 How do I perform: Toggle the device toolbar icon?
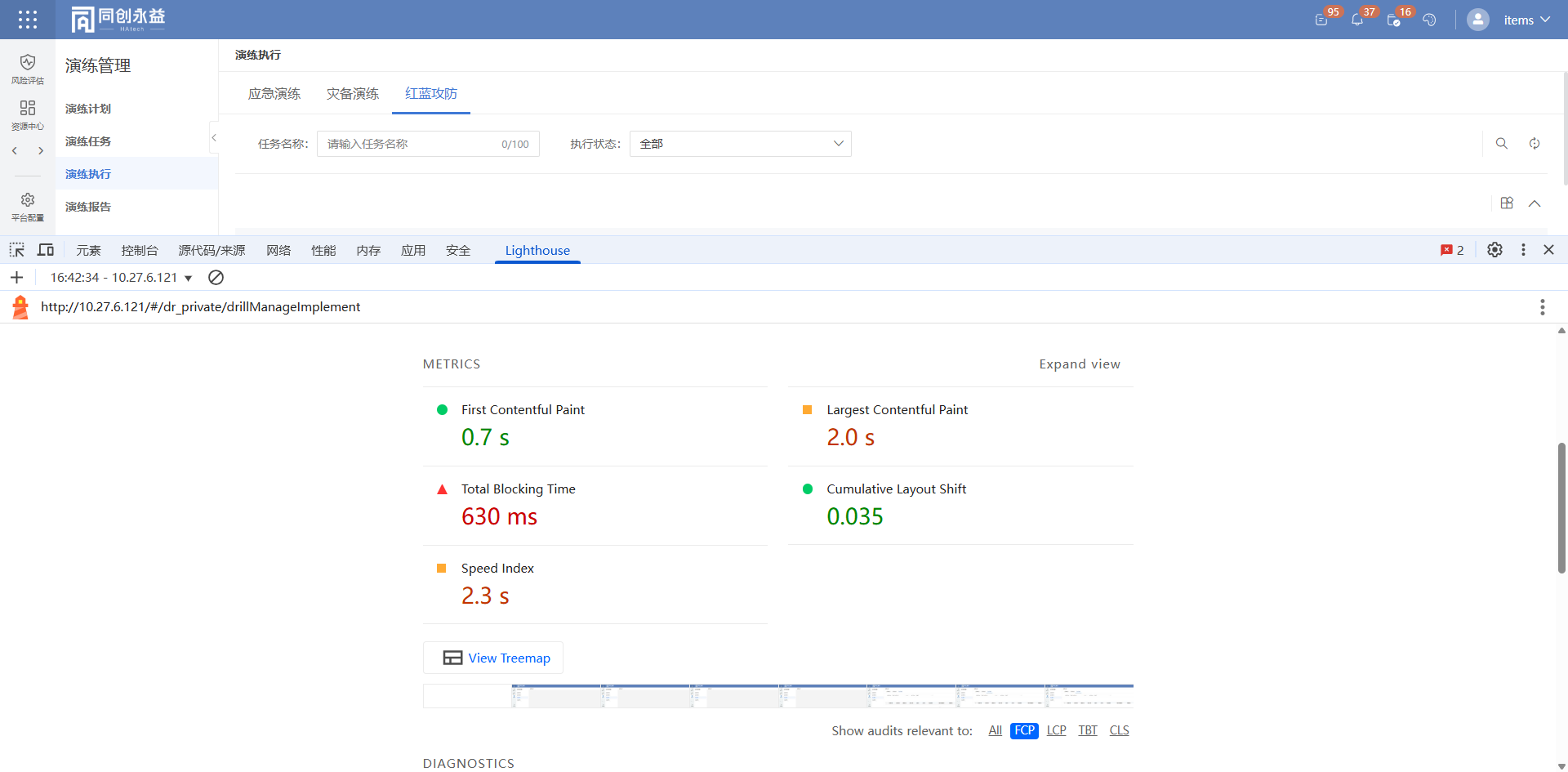[46, 250]
